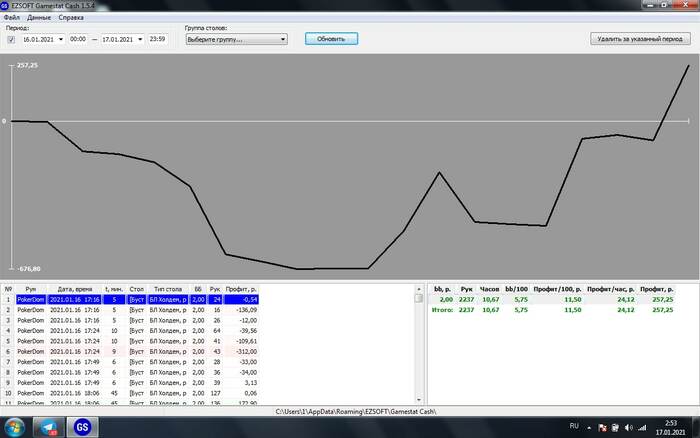Screen dimensions: 700x438
Task: Click the Профит/час, р. summary header
Action: [610, 289]
